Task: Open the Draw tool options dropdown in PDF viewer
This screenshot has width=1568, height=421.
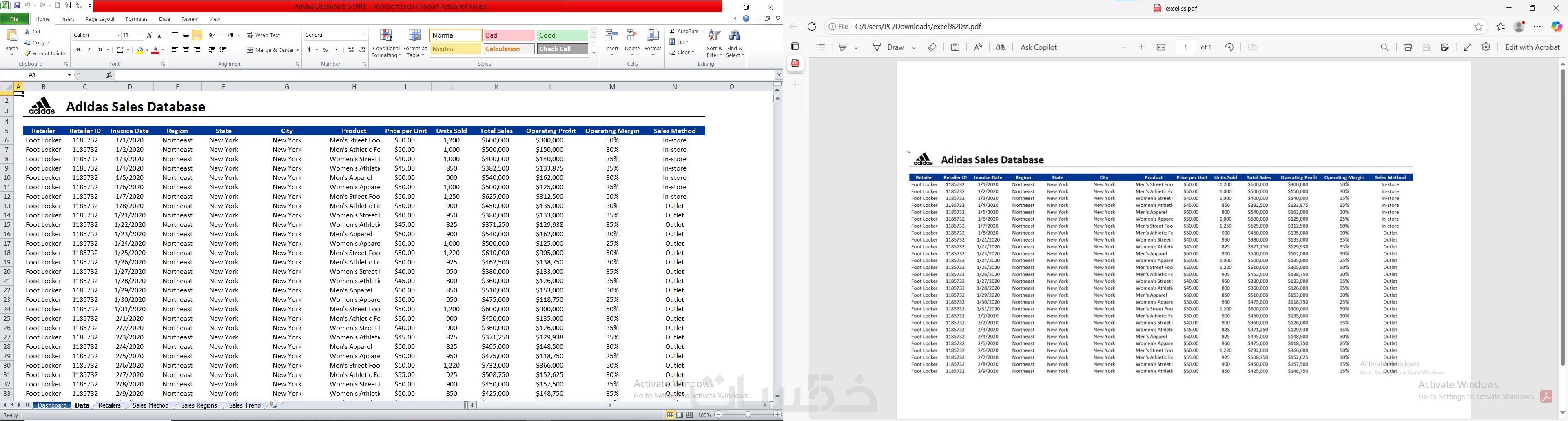Action: coord(914,47)
